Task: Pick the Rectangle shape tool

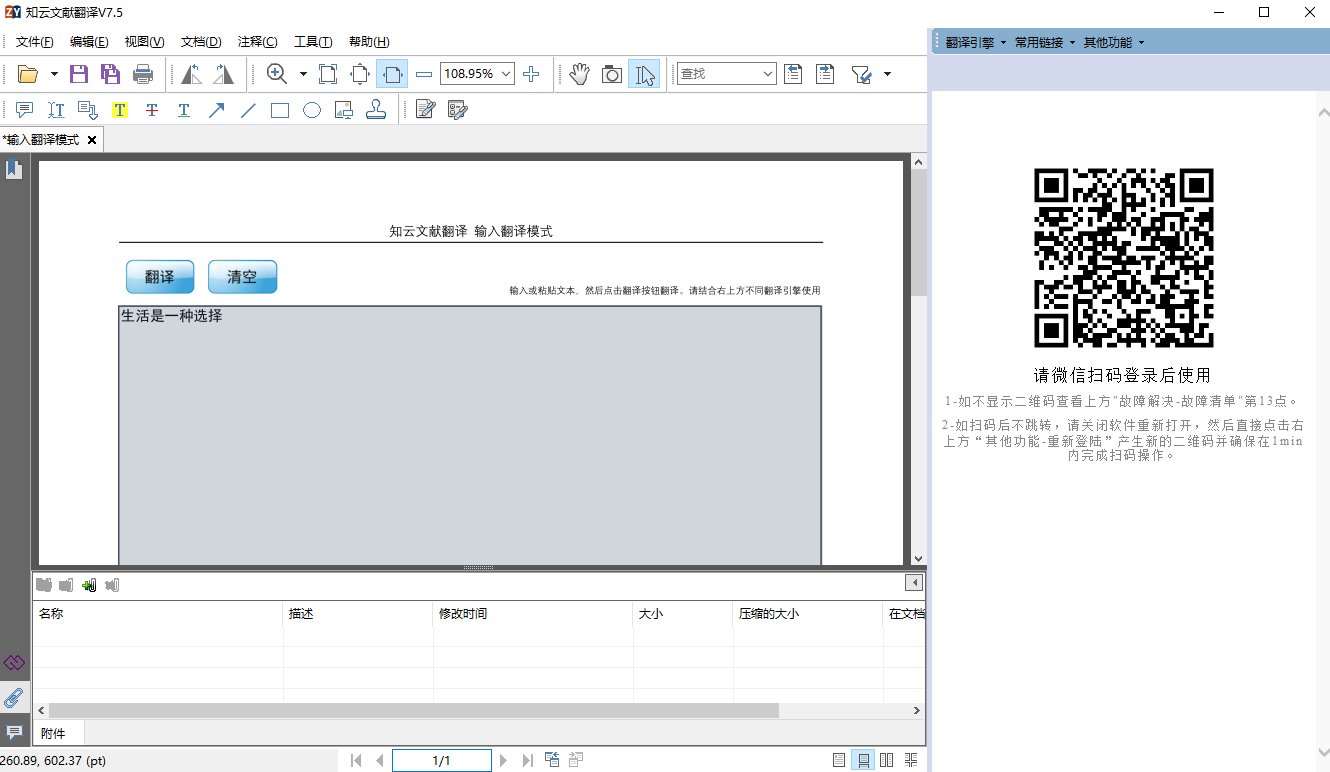Action: tap(280, 110)
